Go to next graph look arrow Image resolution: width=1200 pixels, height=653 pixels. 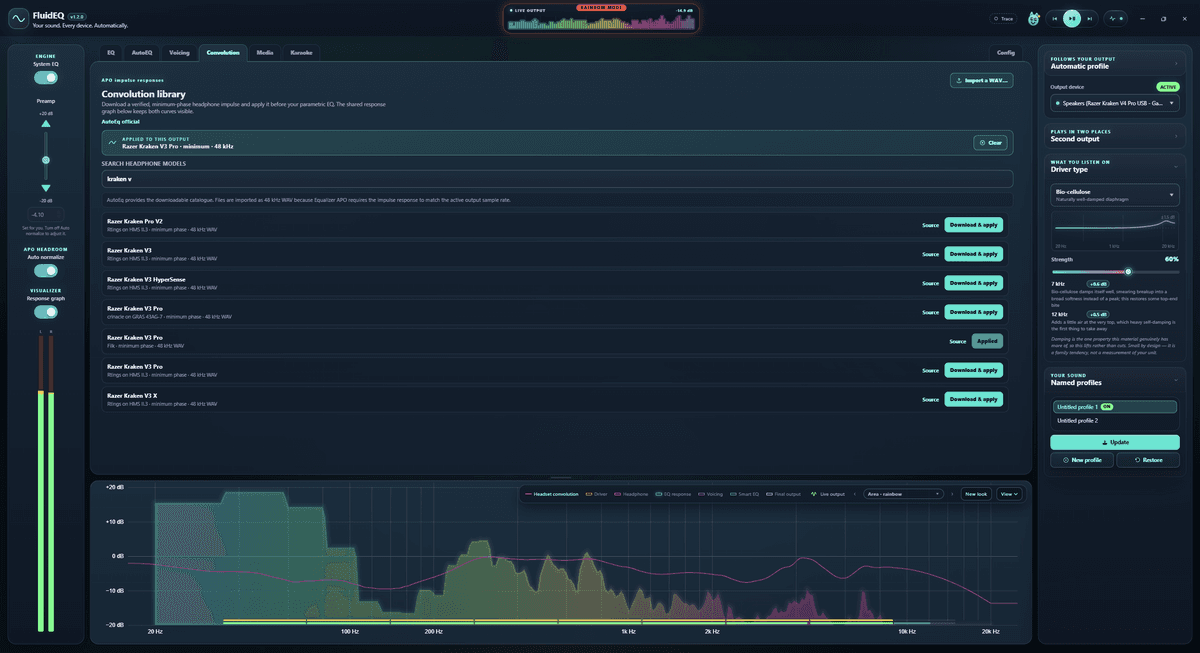(x=952, y=494)
